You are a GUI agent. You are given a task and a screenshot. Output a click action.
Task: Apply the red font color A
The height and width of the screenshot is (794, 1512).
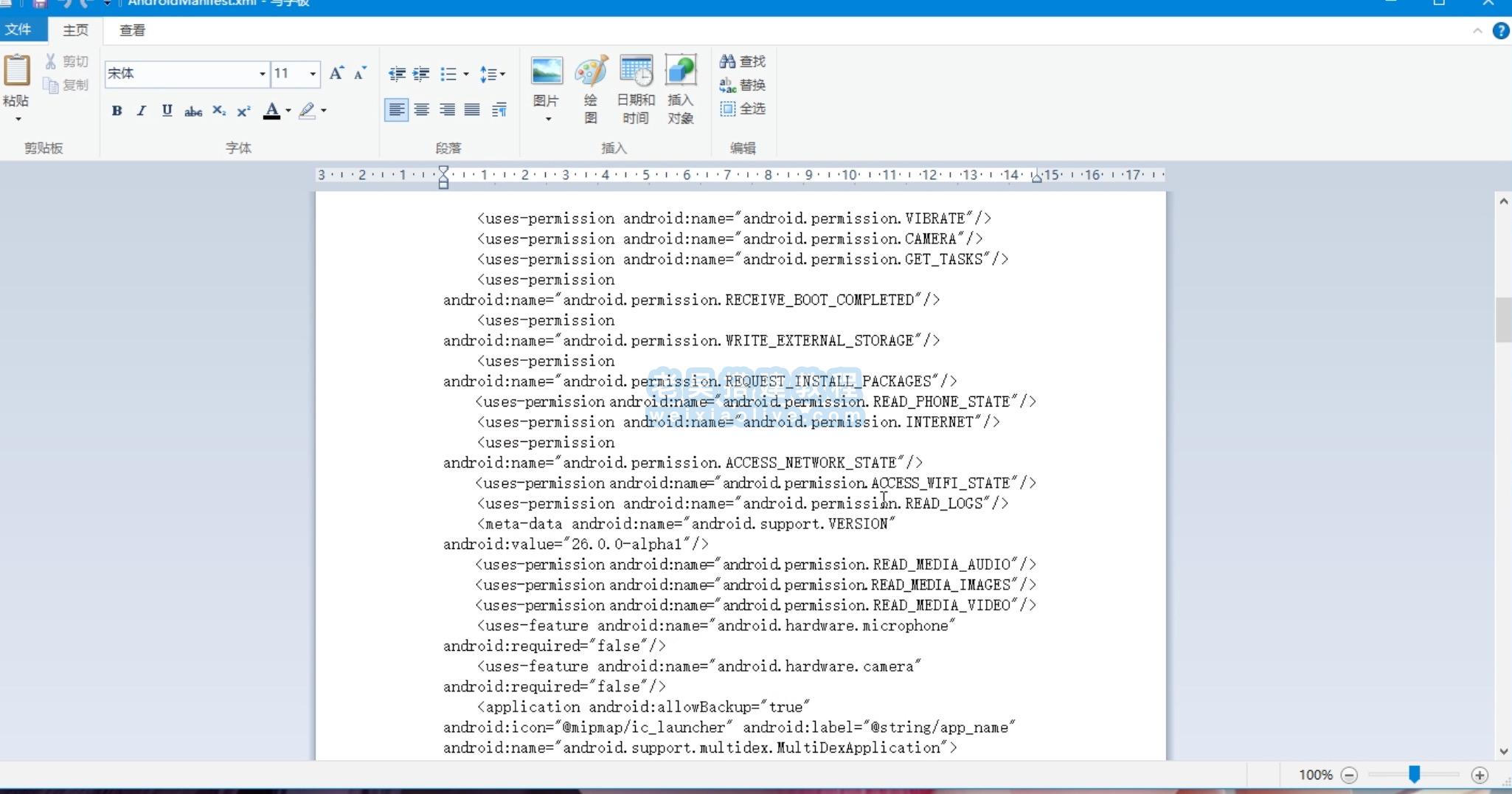click(271, 111)
